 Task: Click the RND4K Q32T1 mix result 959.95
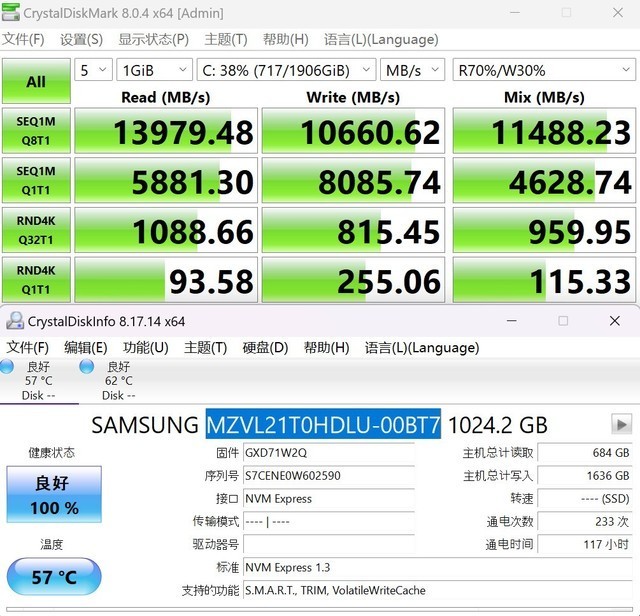[x=544, y=231]
